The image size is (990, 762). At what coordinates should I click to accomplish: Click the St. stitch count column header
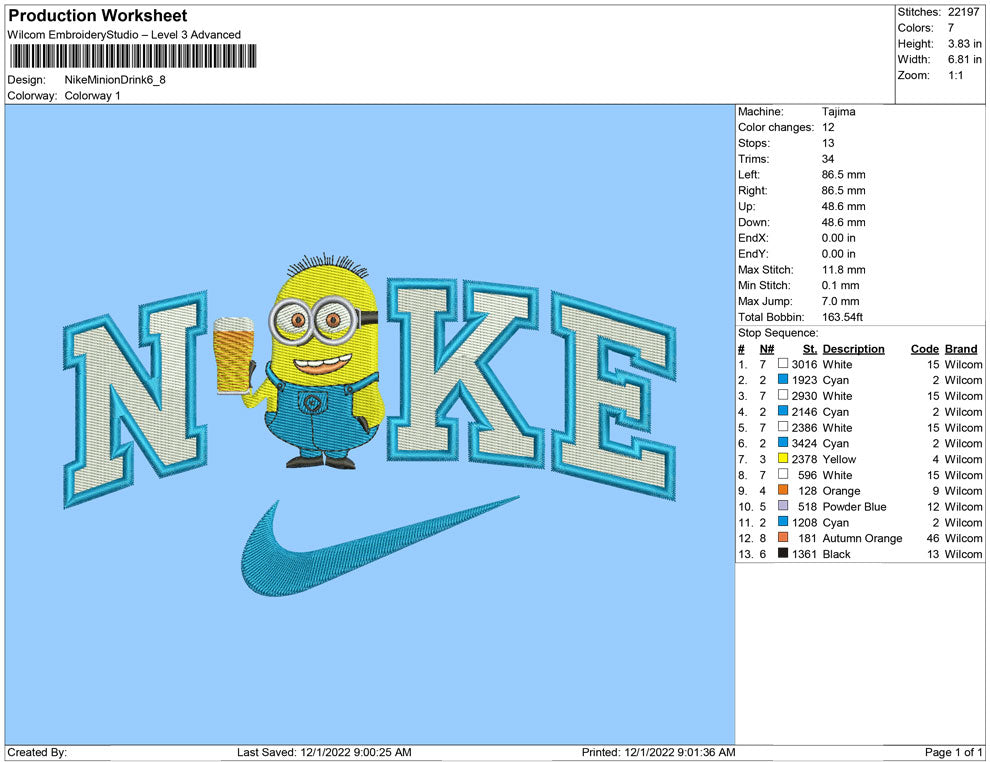(809, 349)
